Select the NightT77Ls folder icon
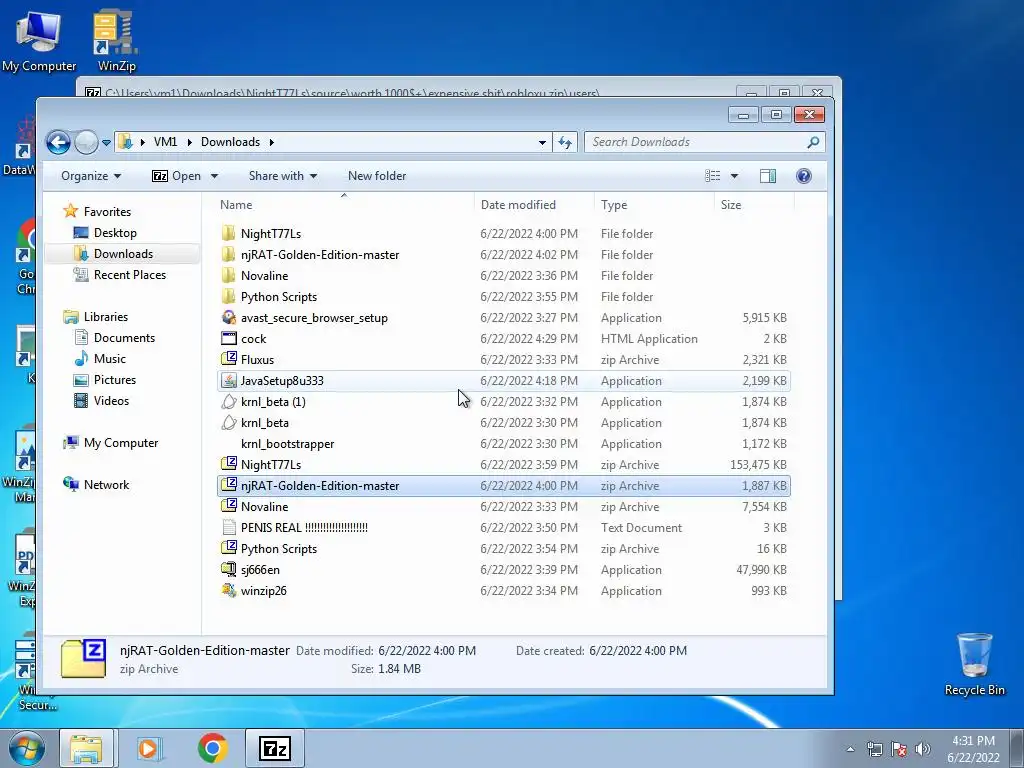Image resolution: width=1024 pixels, height=768 pixels. coord(228,234)
